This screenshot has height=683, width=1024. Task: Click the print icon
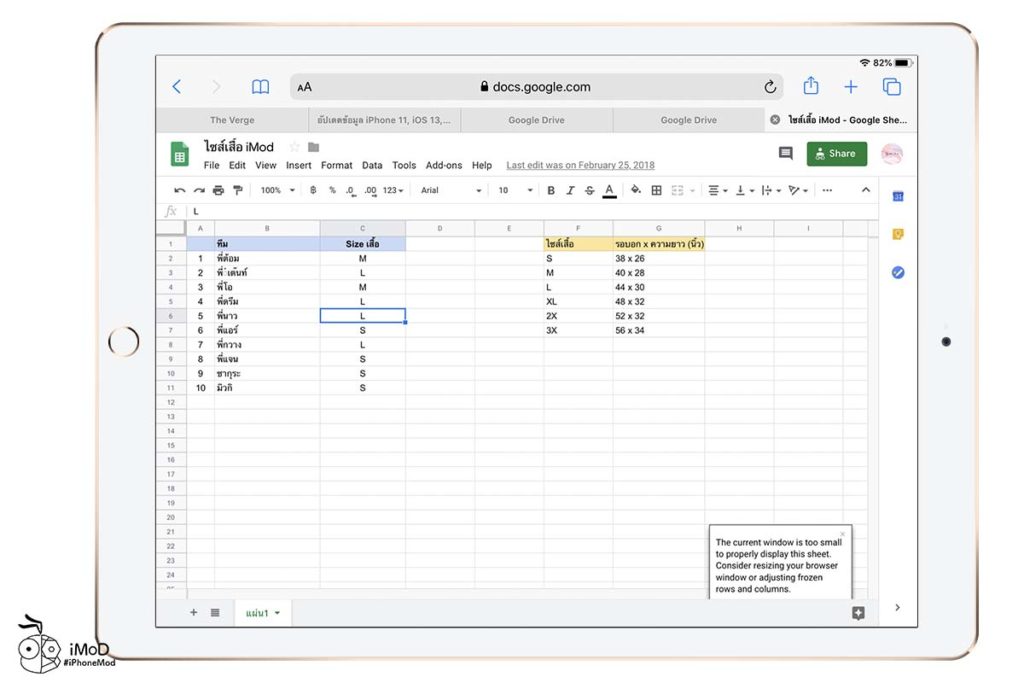pyautogui.click(x=218, y=190)
